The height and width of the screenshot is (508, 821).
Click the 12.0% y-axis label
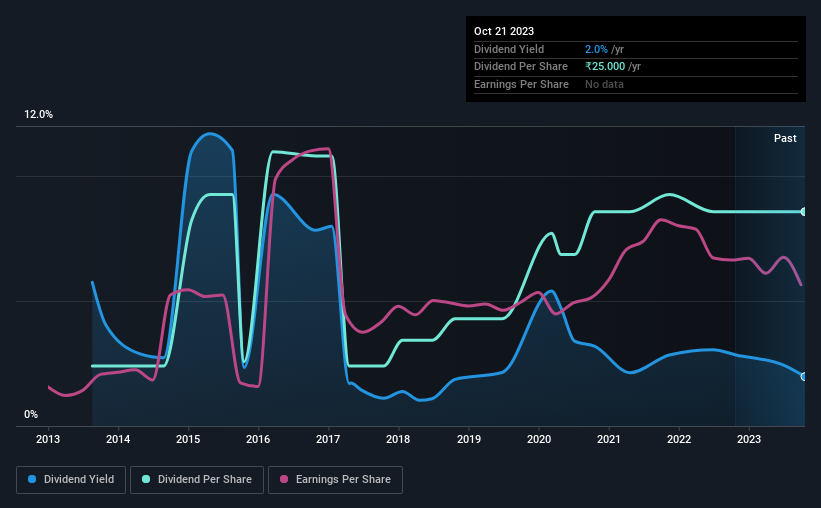[x=38, y=115]
